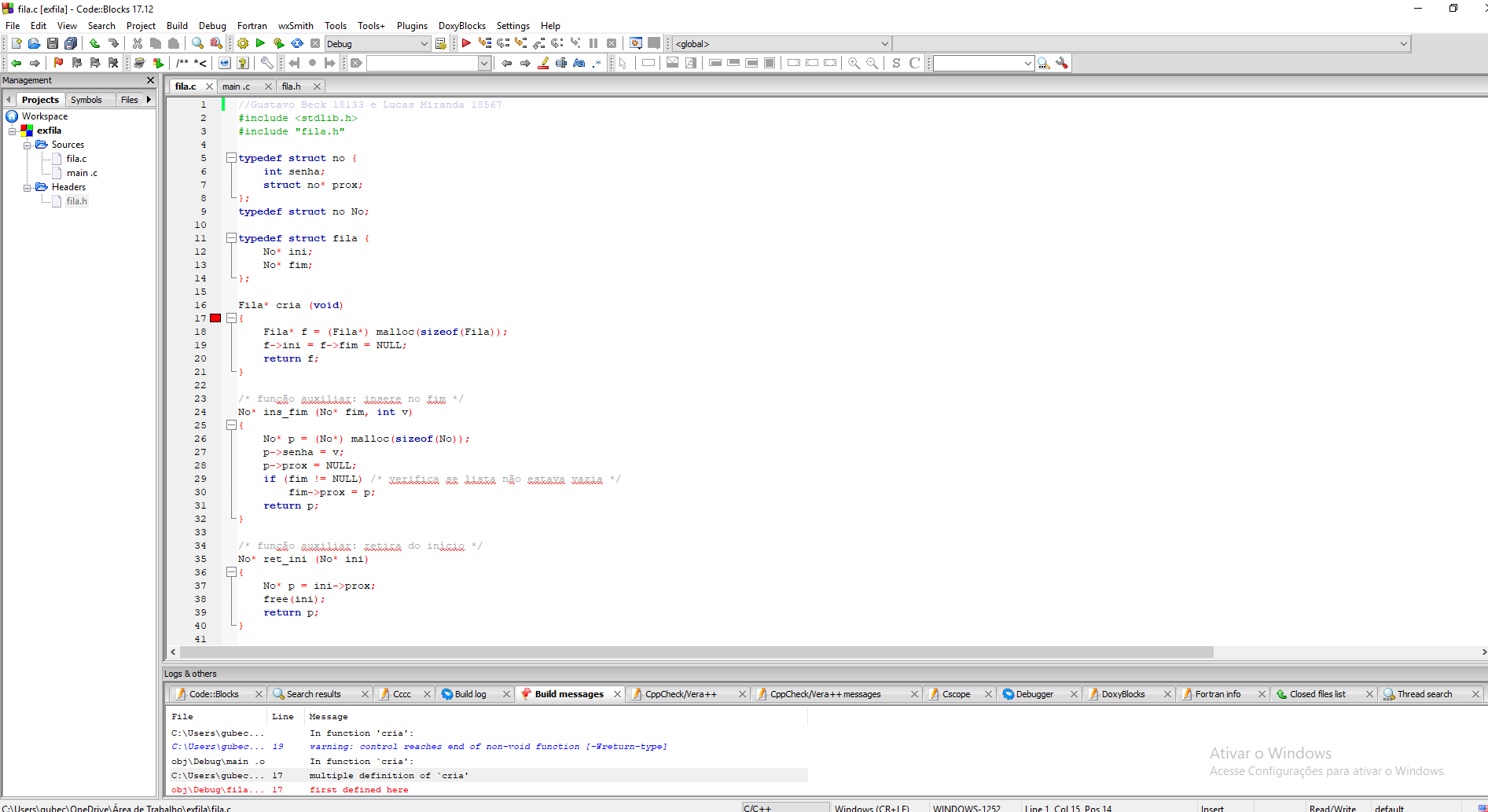1488x812 pixels.
Task: Click the Zoom out magnifier icon
Action: click(x=872, y=63)
